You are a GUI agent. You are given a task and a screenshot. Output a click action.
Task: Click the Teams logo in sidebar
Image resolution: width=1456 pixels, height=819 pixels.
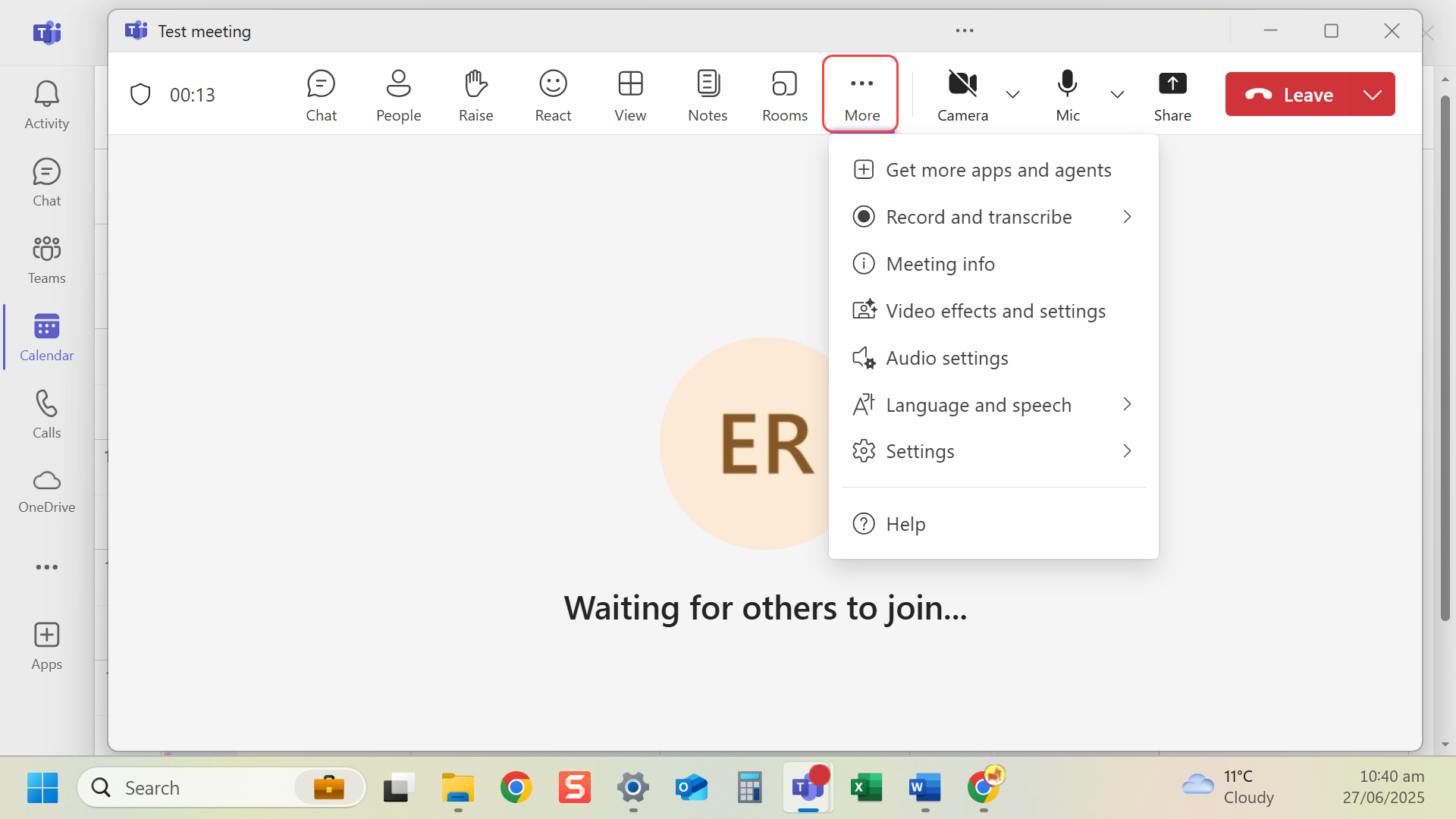click(47, 33)
